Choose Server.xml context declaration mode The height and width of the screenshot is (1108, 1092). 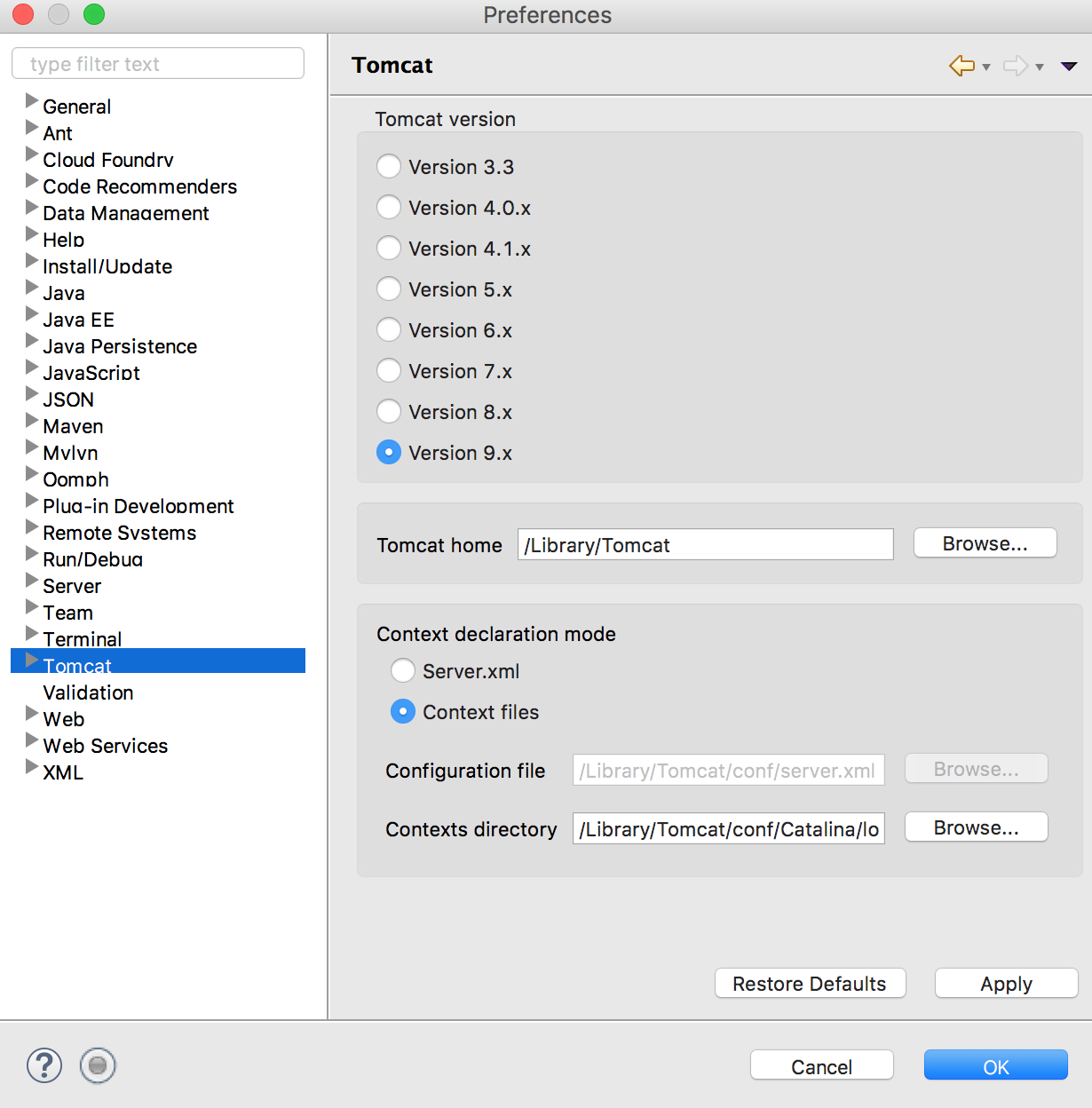tap(403, 670)
